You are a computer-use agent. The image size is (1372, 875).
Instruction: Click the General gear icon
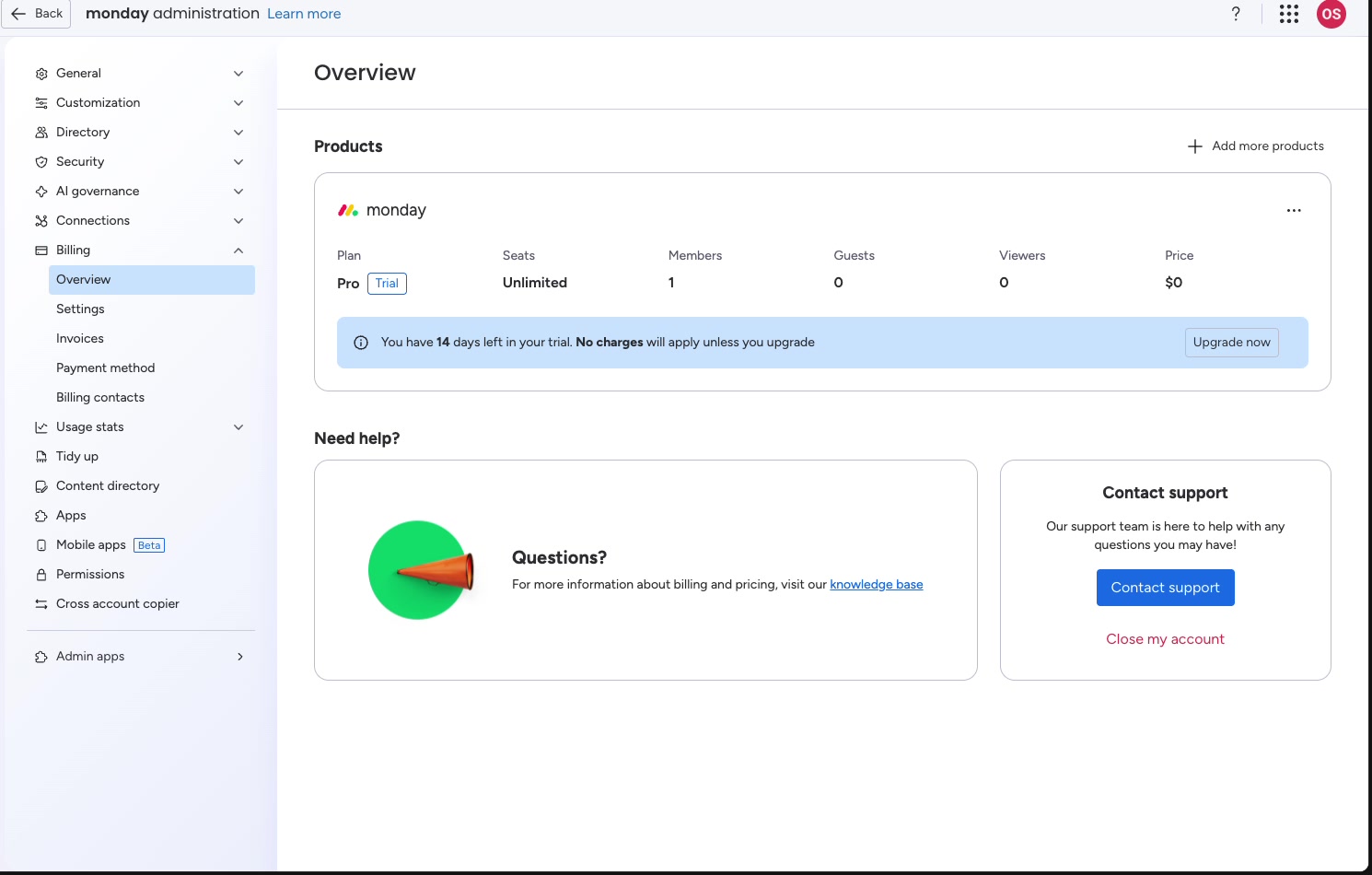41,74
